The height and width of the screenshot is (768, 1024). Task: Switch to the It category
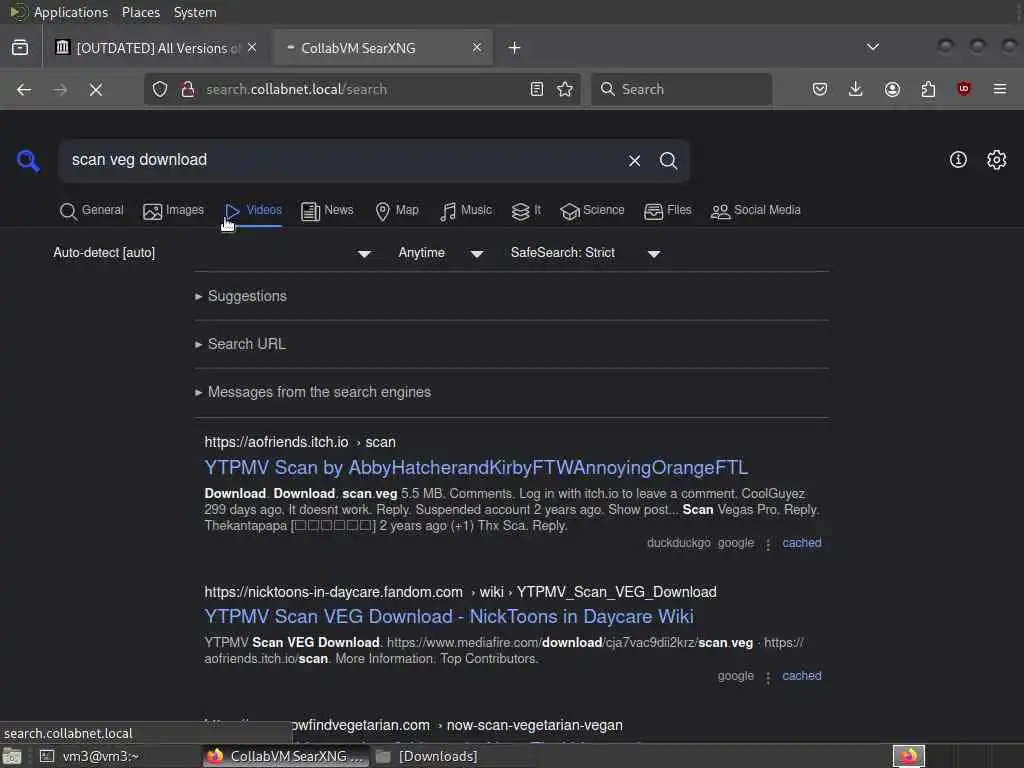coord(526,210)
